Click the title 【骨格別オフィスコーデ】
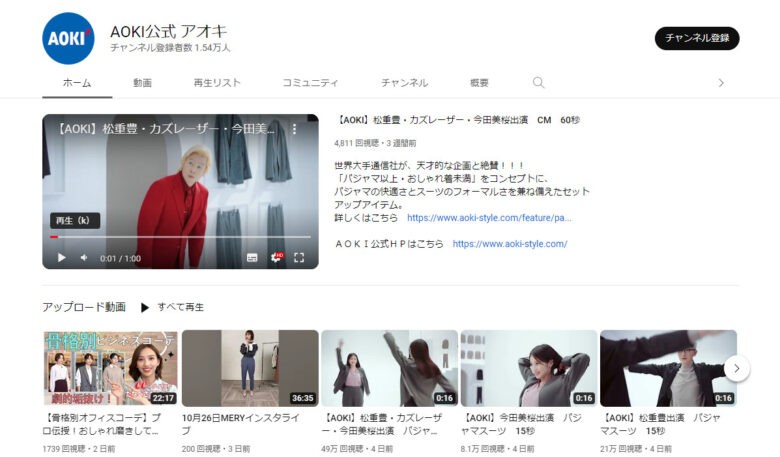 [102, 424]
